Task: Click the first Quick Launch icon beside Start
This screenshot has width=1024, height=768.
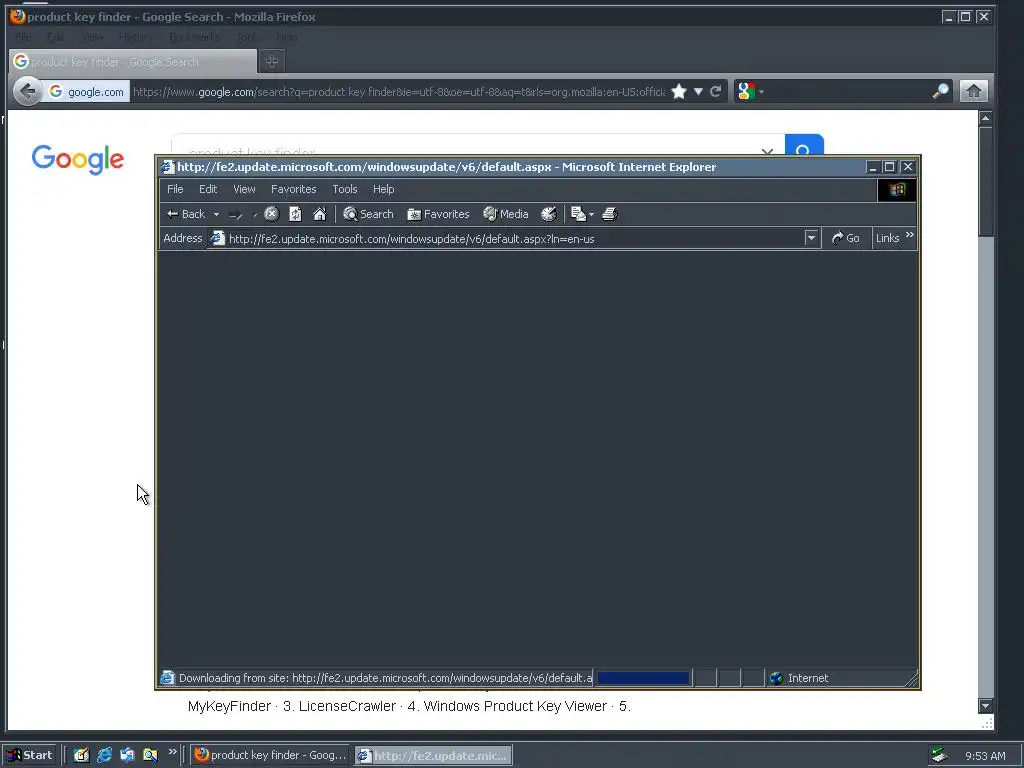Action: 81,755
